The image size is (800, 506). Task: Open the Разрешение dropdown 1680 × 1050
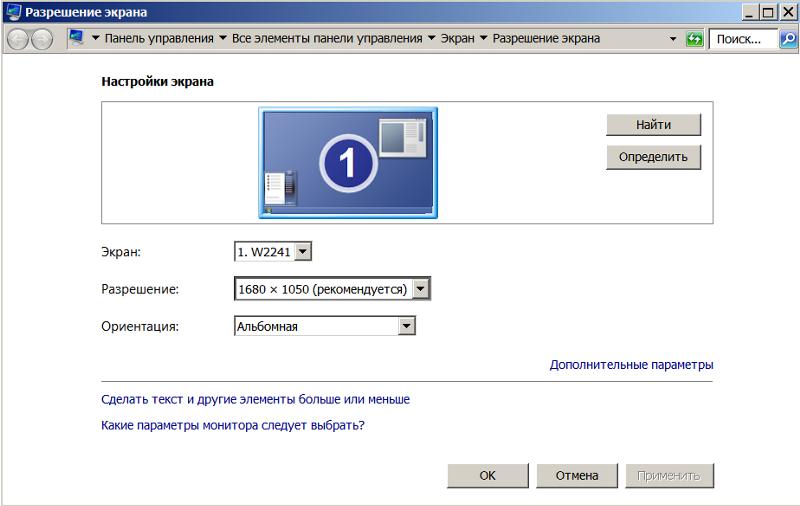click(x=332, y=289)
